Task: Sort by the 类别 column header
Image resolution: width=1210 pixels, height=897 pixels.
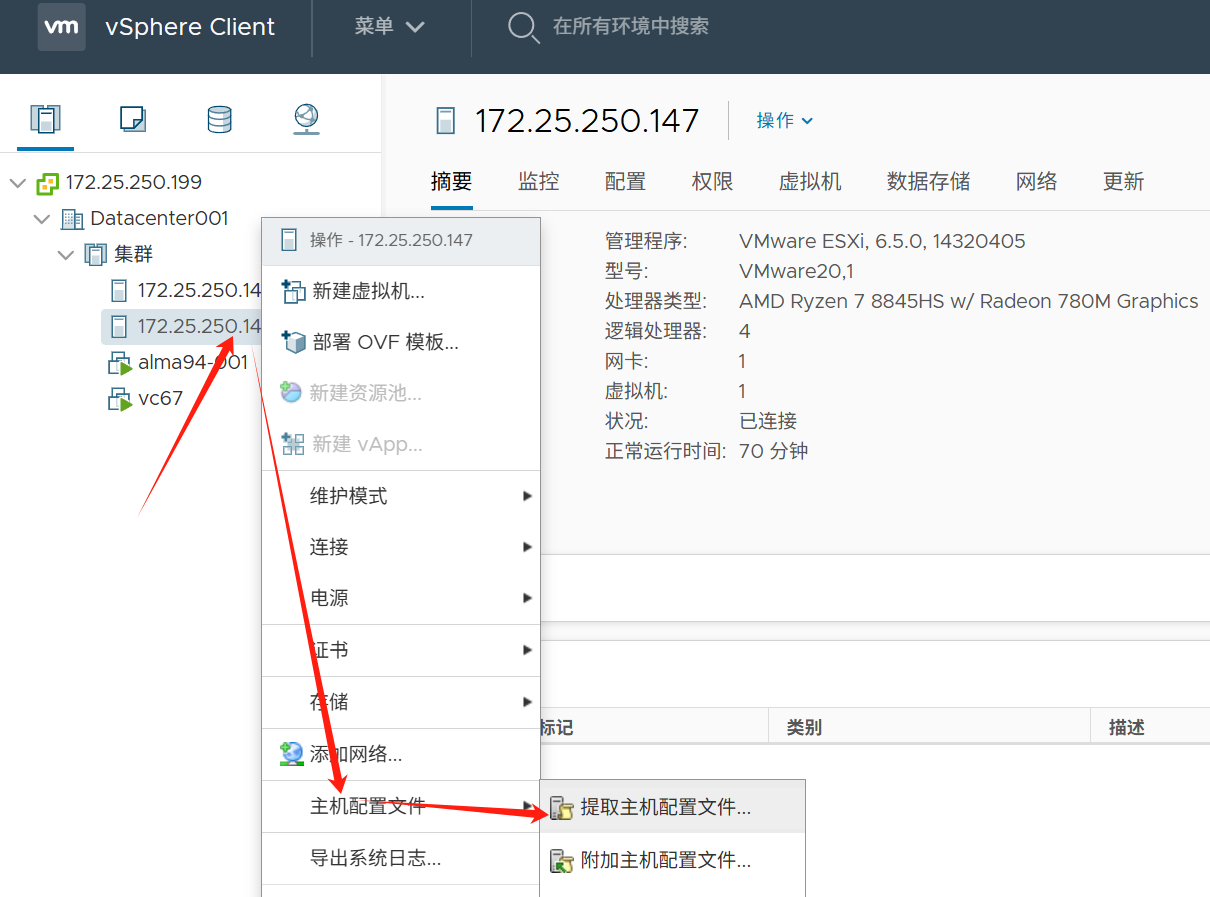Action: pos(804,727)
